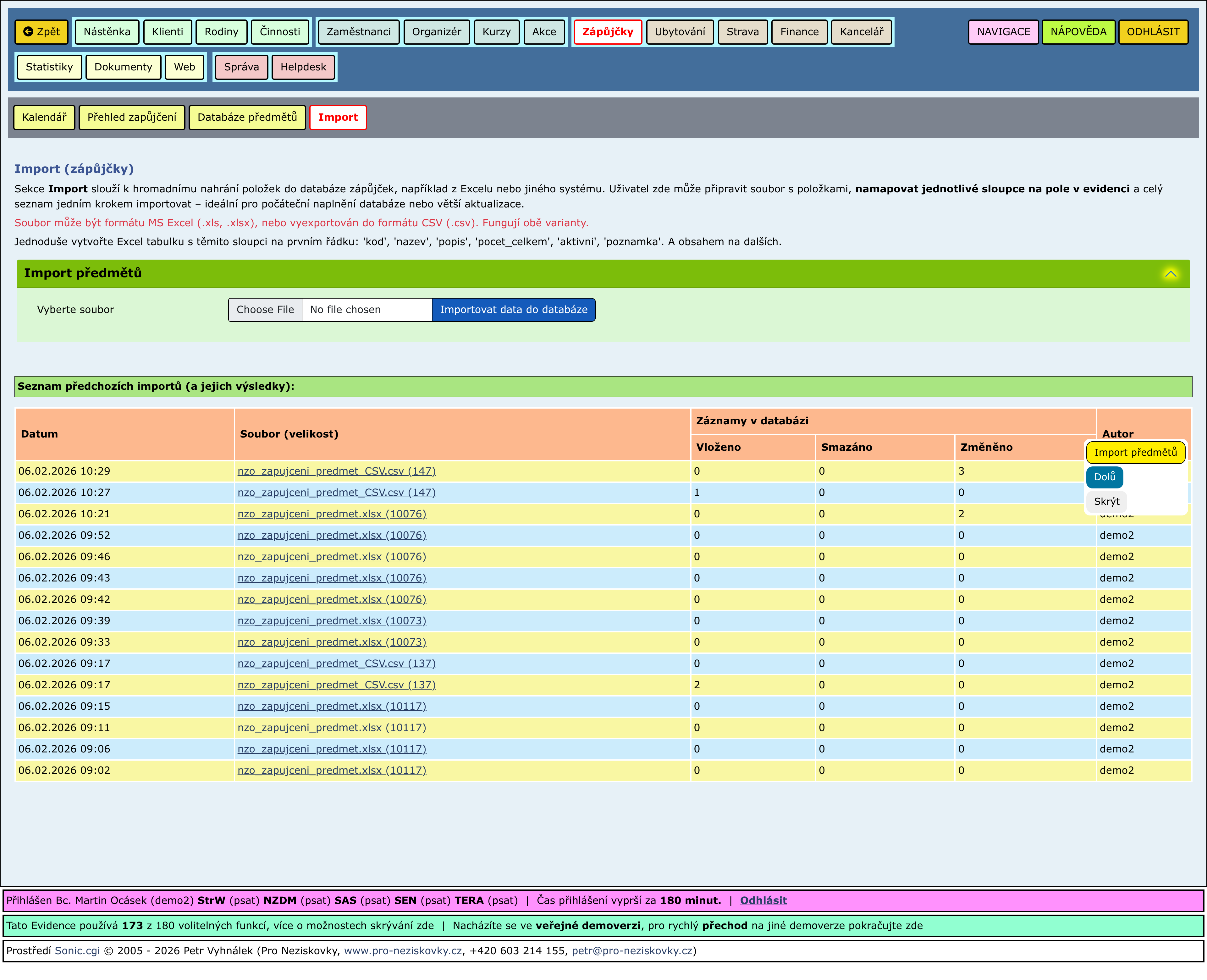Open the 10:29 nzo_zapujceni_predmet_CSV.csv file link
The height and width of the screenshot is (980, 1207).
pos(336,471)
